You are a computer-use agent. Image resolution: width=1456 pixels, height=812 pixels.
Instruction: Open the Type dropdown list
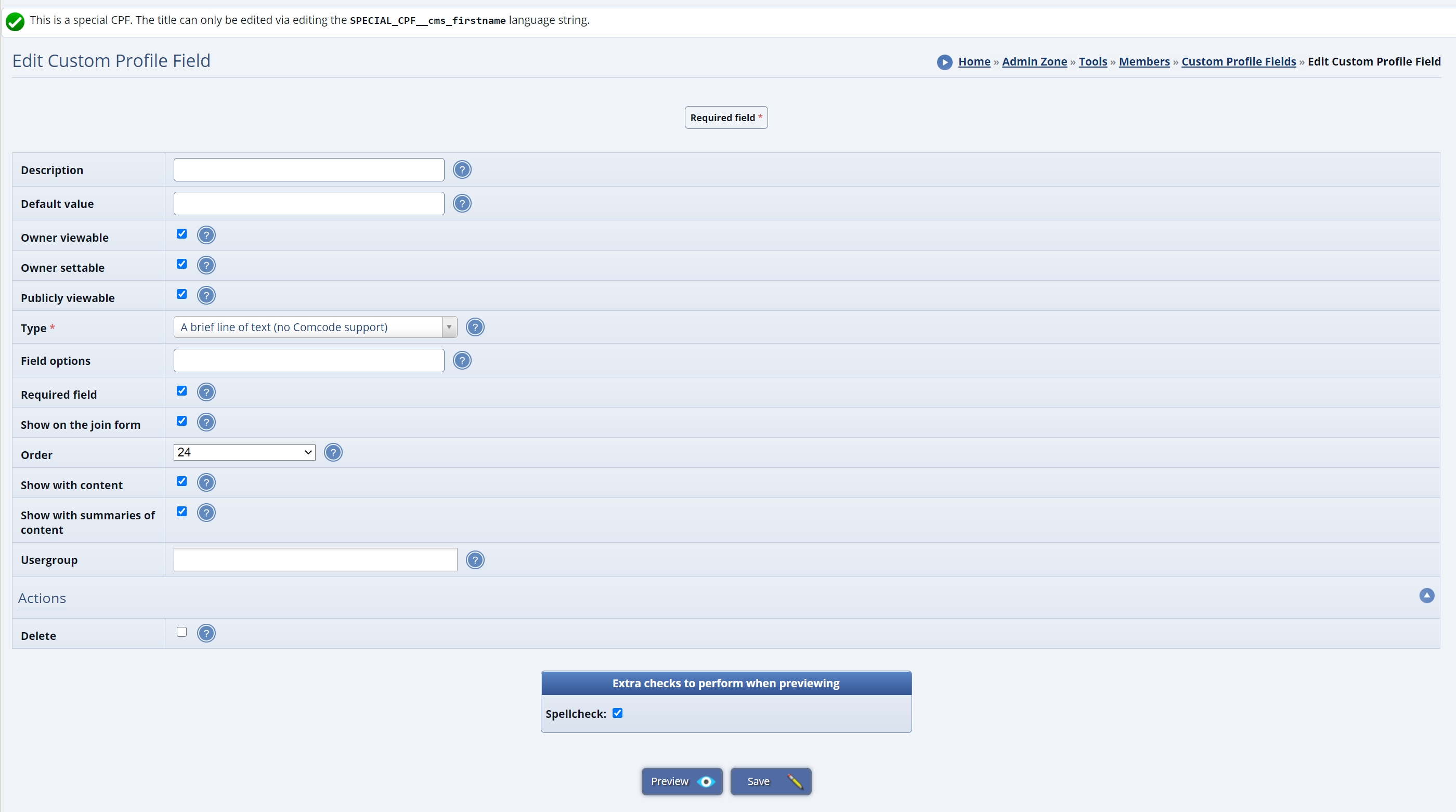(315, 327)
